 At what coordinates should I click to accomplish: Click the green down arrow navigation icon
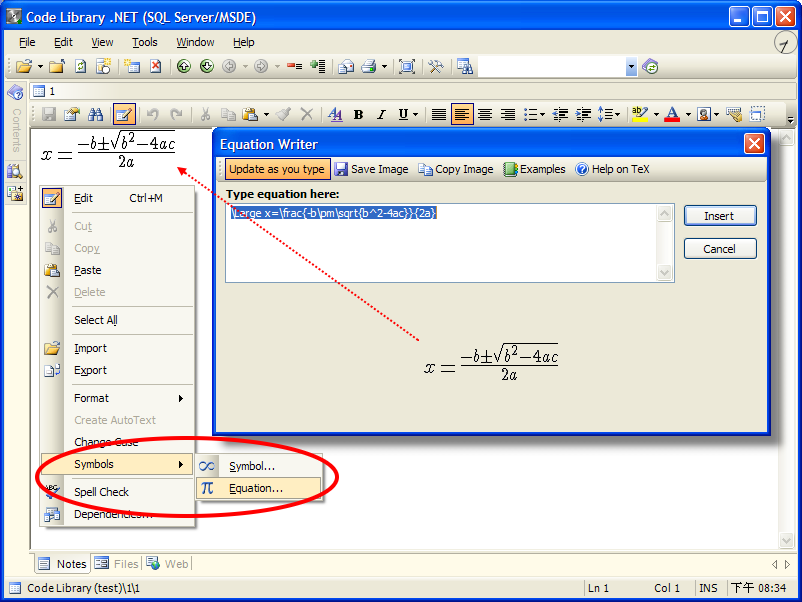pyautogui.click(x=207, y=66)
